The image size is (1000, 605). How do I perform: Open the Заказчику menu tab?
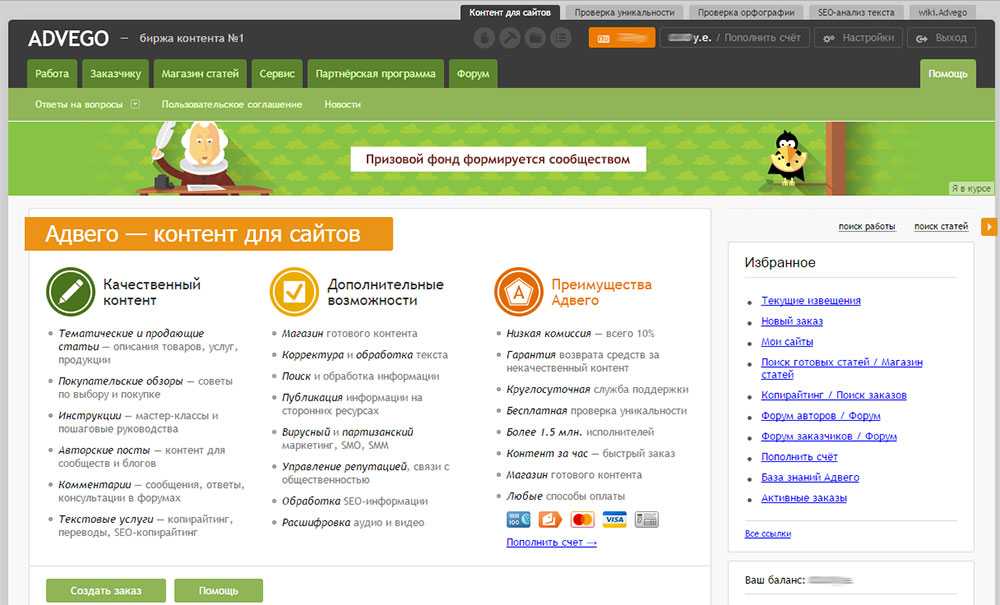pyautogui.click(x=115, y=73)
